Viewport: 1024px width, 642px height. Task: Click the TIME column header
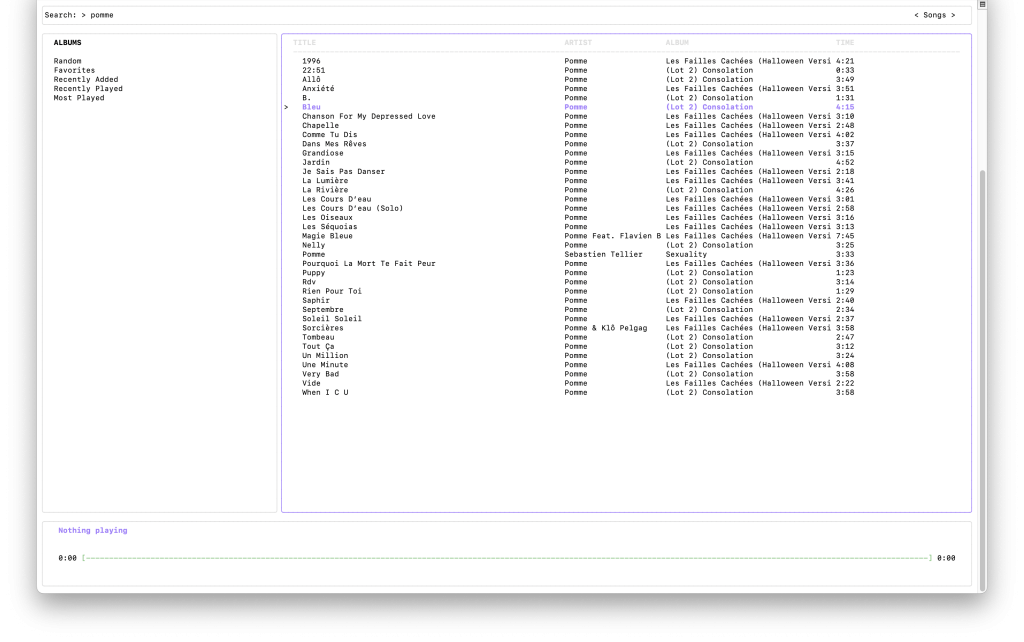coord(845,42)
